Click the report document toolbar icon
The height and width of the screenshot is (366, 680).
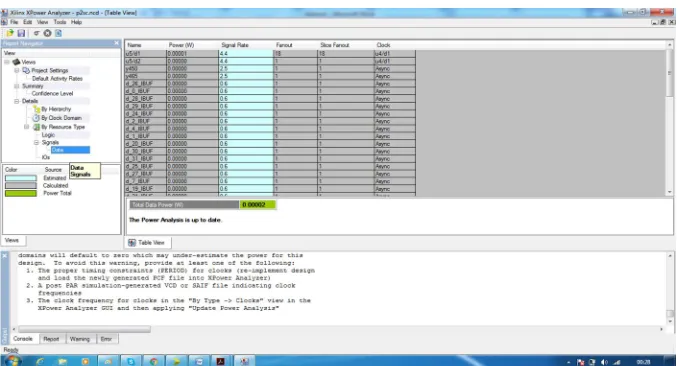tap(59, 33)
